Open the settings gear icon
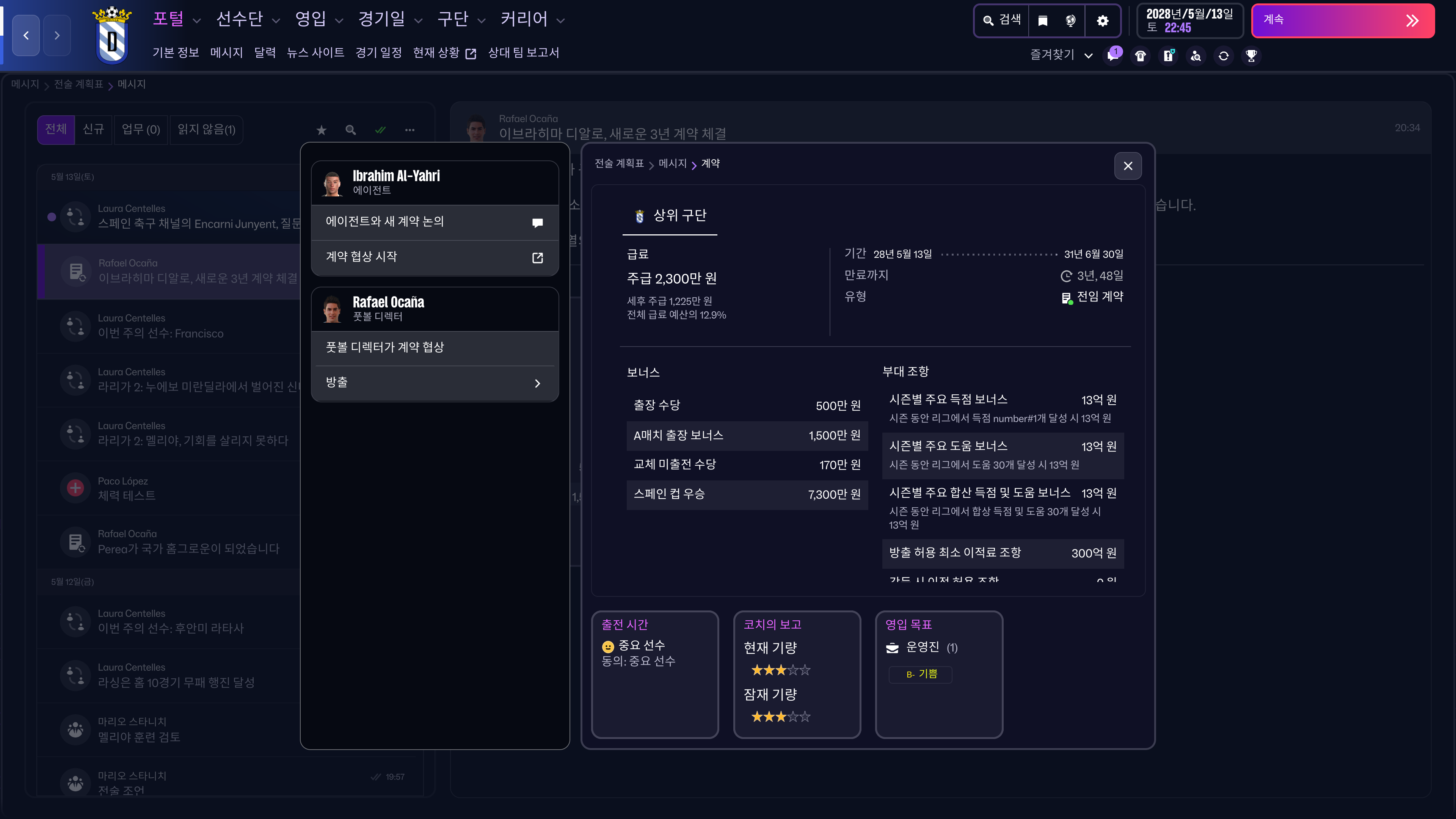 pos(1102,21)
